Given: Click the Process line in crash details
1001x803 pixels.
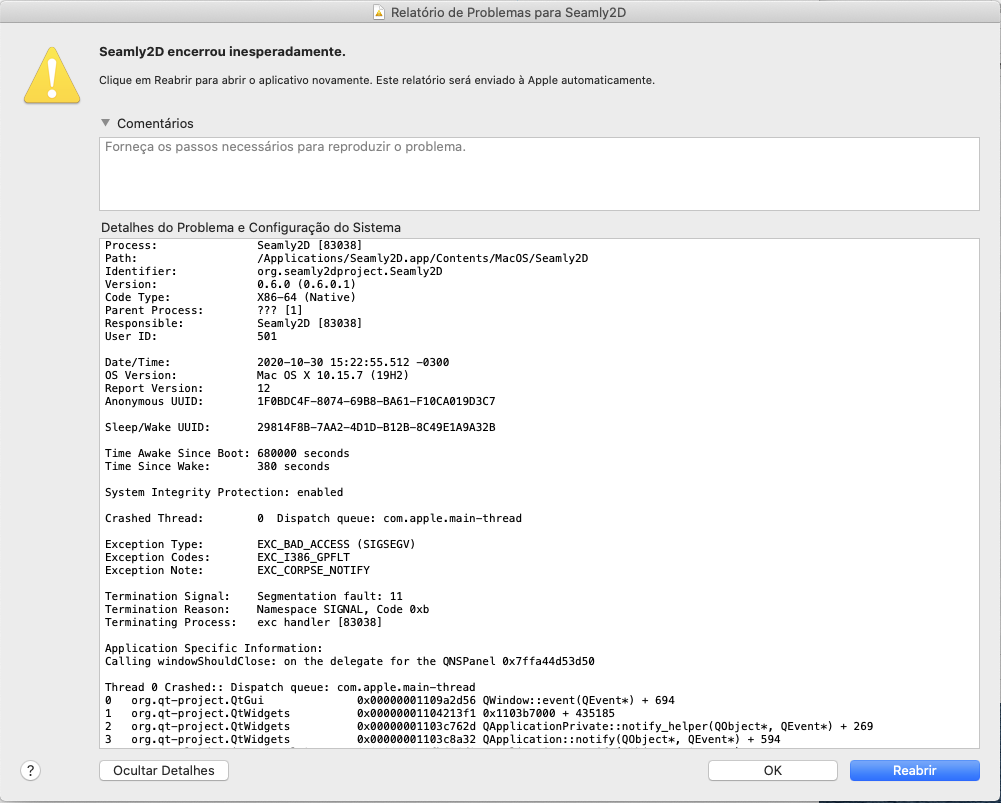Looking at the screenshot, I should [x=233, y=245].
